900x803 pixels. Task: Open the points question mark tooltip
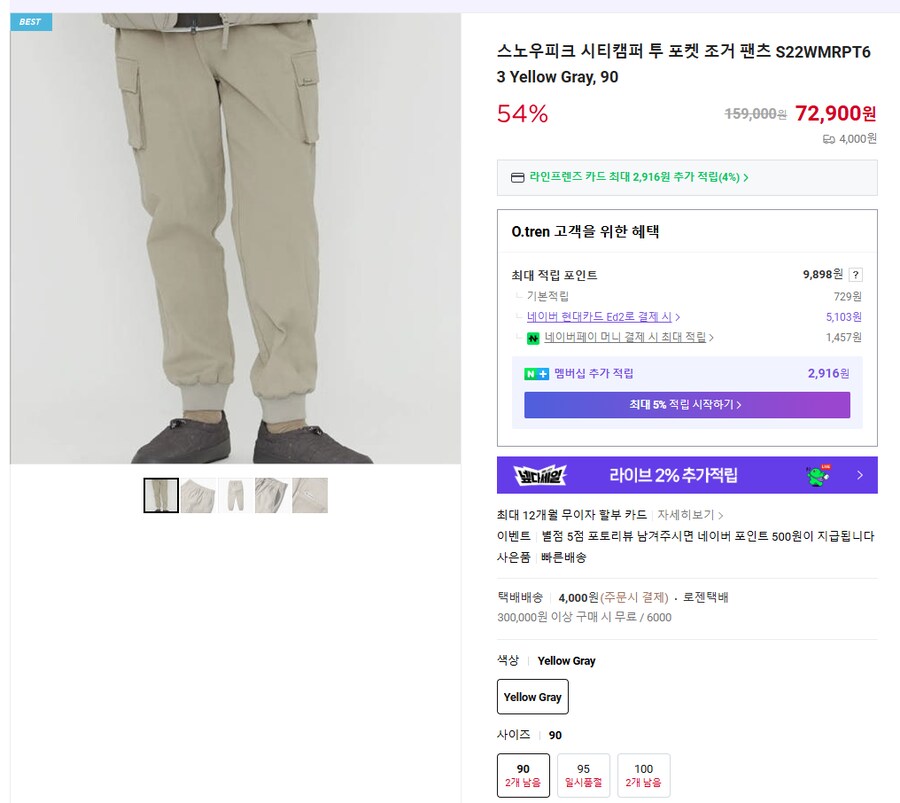pyautogui.click(x=856, y=274)
